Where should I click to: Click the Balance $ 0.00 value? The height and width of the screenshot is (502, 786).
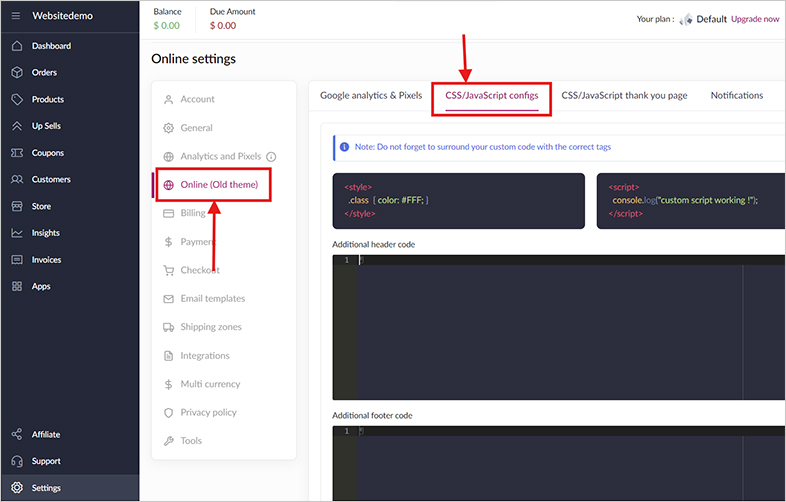pos(166,26)
